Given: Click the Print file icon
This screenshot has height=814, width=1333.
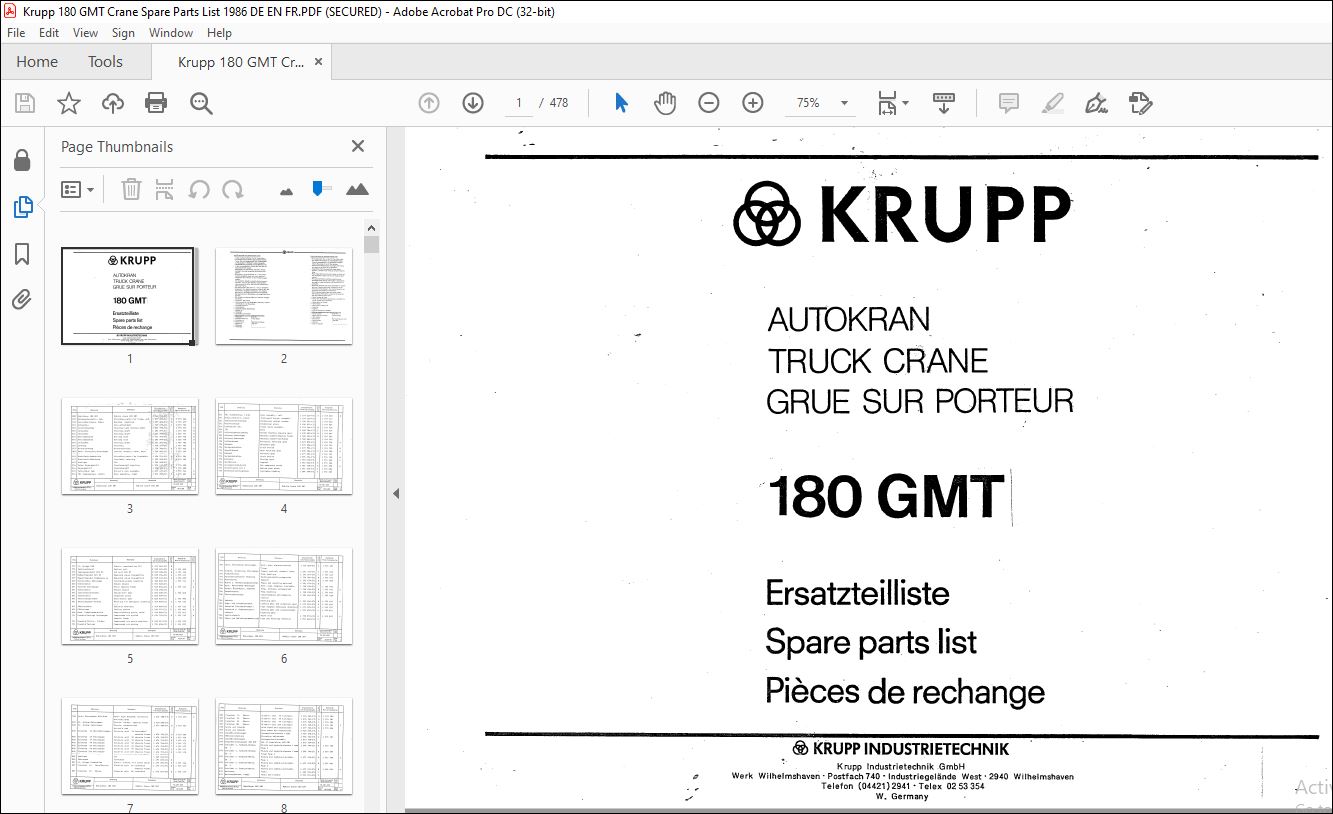Looking at the screenshot, I should pos(156,103).
